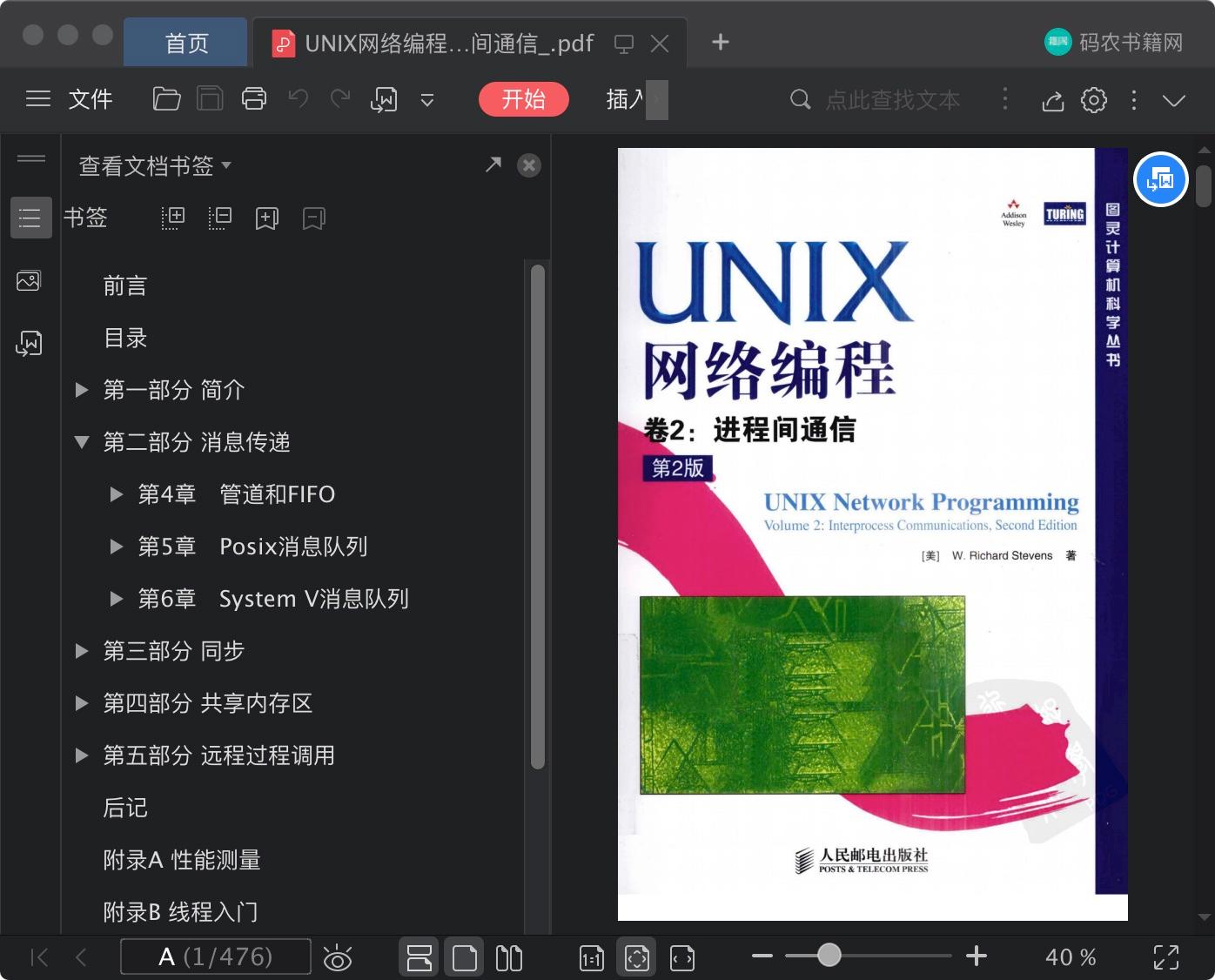The width and height of the screenshot is (1215, 980).
Task: Click the share export icon
Action: pyautogui.click(x=1053, y=100)
